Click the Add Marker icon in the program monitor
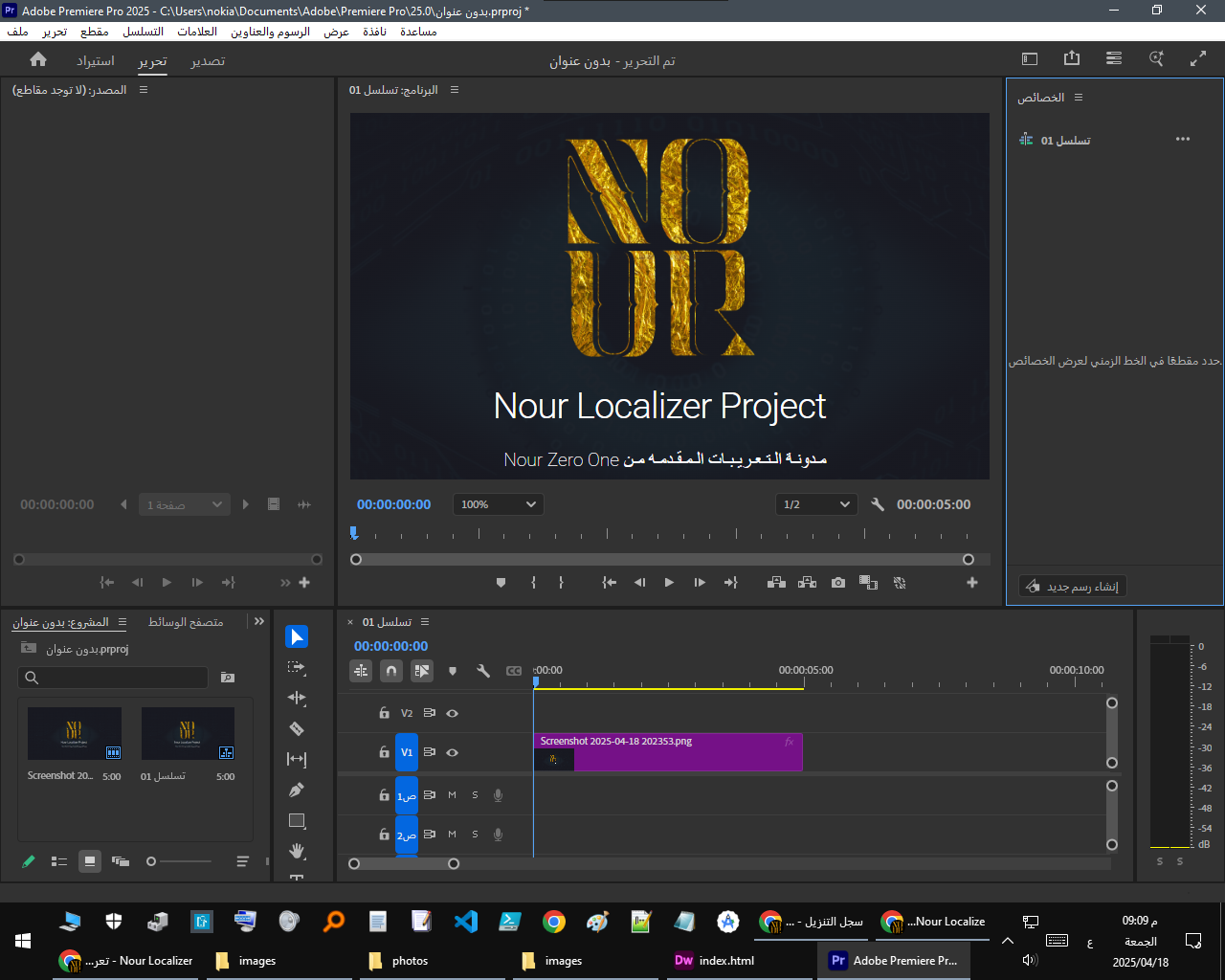 501,583
